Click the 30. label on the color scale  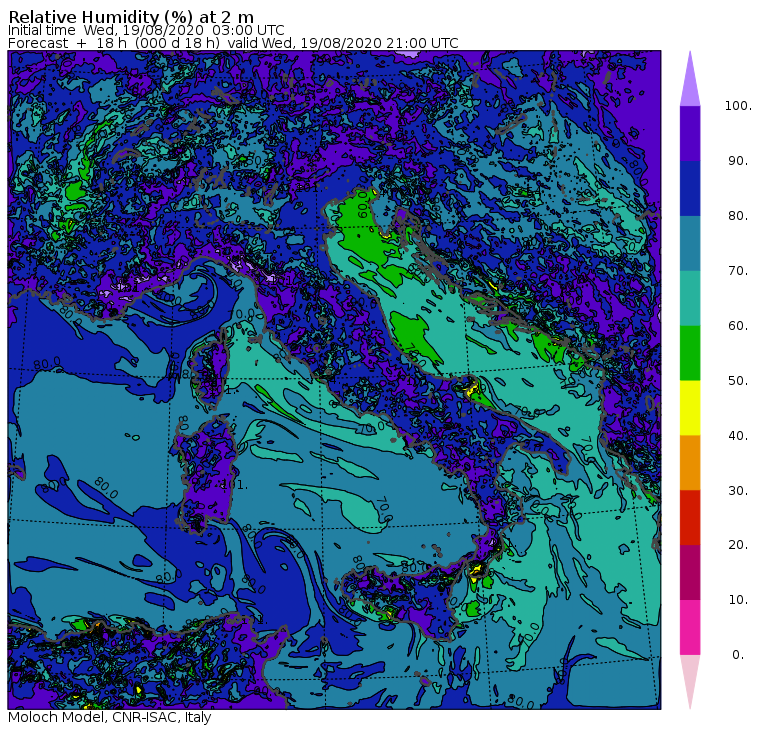[738, 491]
